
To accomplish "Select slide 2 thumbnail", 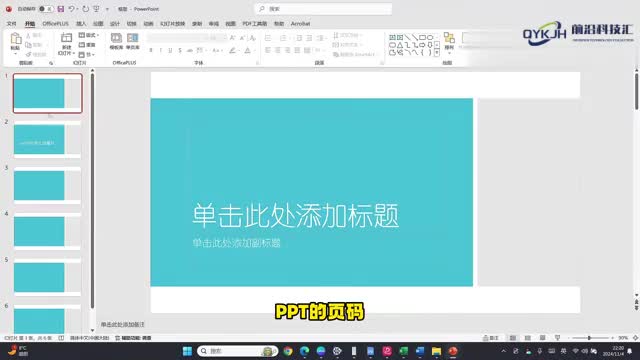I will click(x=47, y=140).
